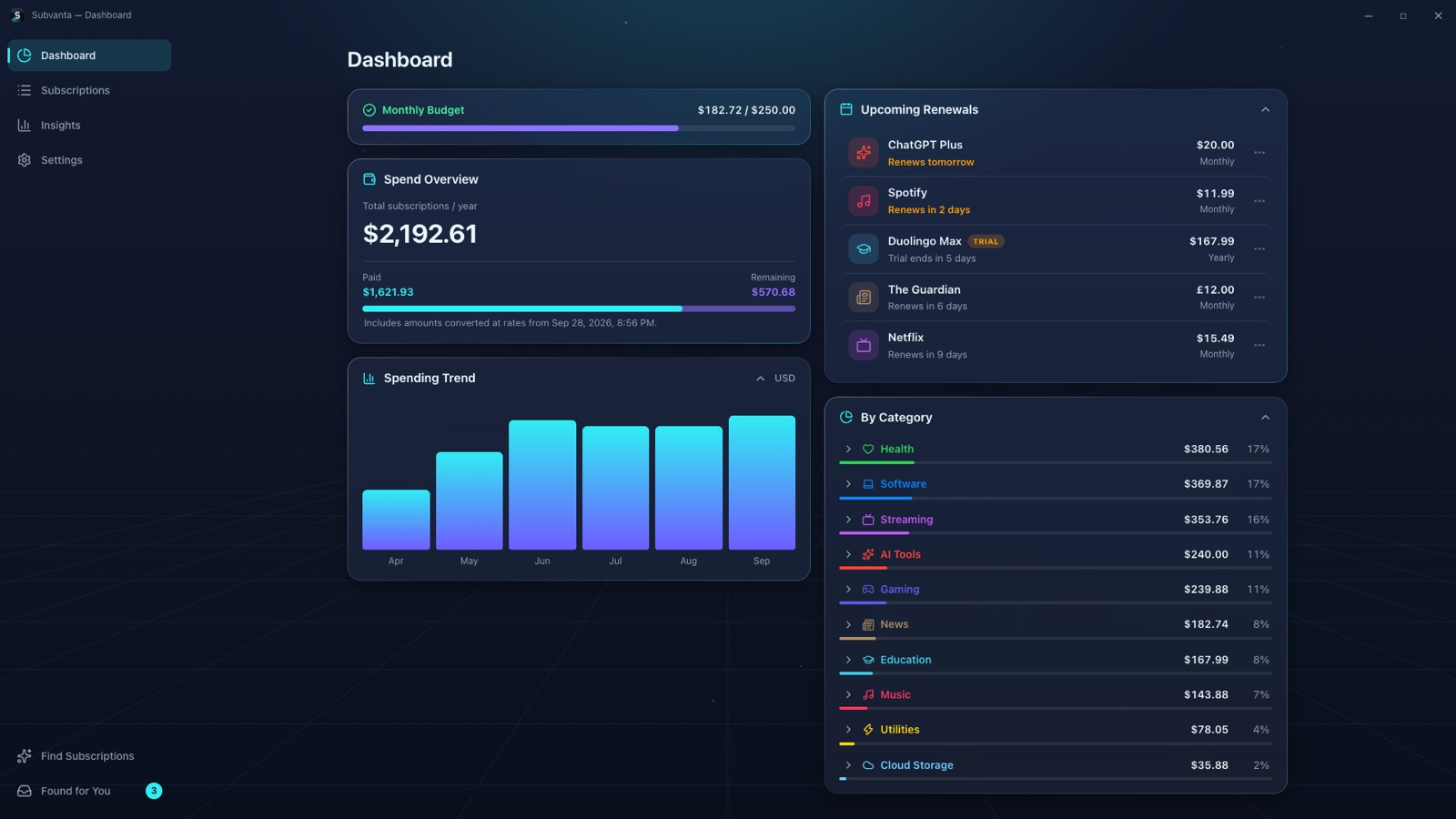Open more options for The Guardian

pos(1259,298)
